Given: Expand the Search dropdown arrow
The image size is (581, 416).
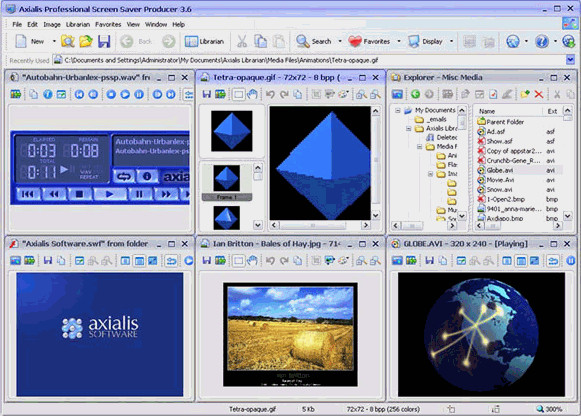Looking at the screenshot, I should [340, 41].
